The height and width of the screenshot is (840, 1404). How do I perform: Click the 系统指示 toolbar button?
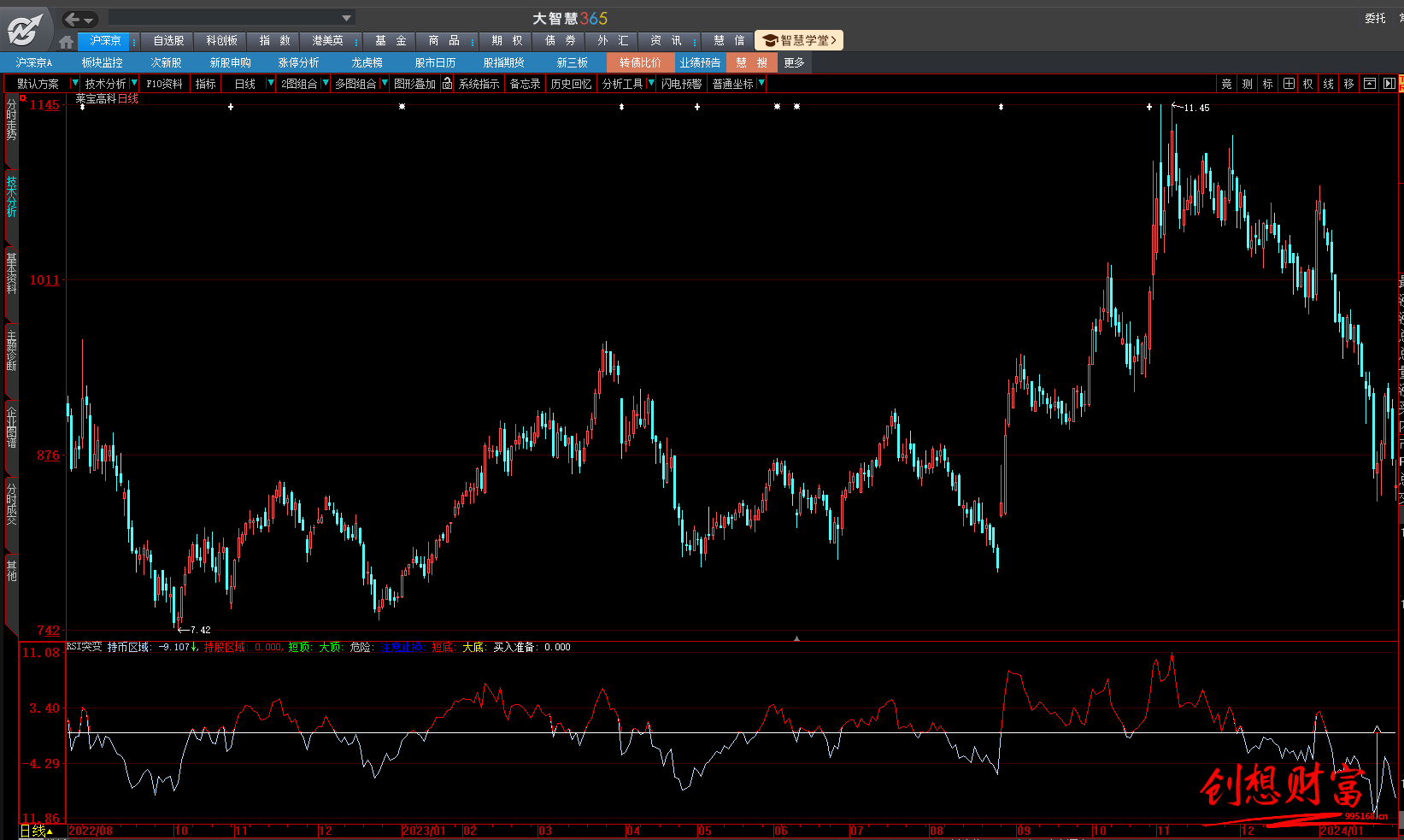(x=479, y=84)
